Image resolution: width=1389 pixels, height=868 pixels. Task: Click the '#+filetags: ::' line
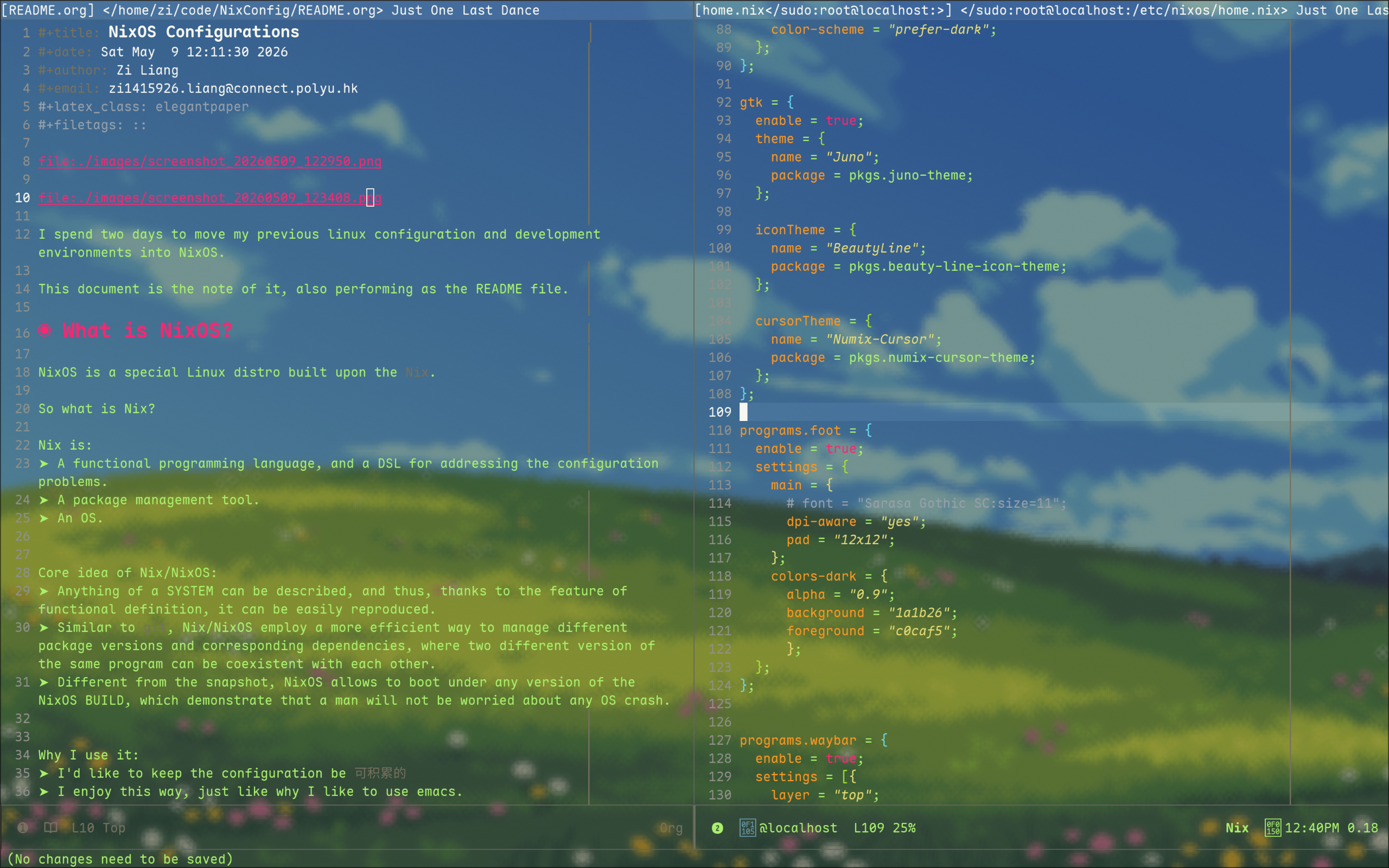(x=92, y=125)
